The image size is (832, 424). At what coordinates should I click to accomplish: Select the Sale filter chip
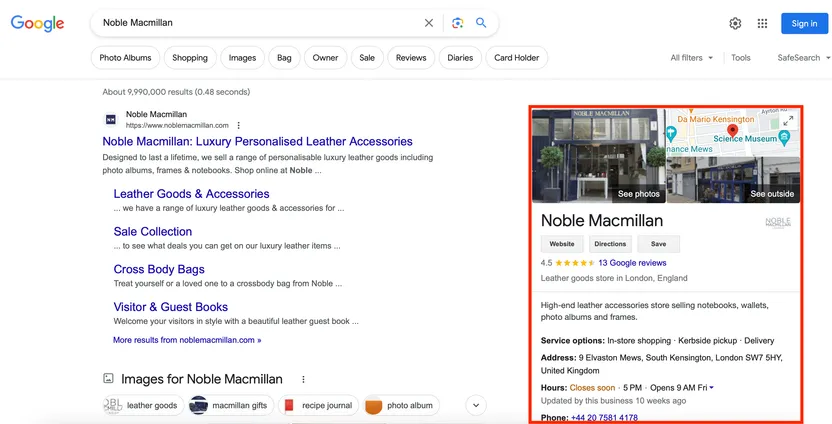tap(367, 58)
